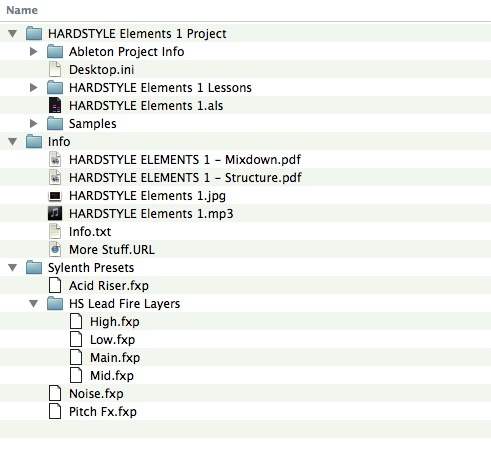This screenshot has height=456, width=491.
Task: Click the HARDSTYLE Elements 1 Lessons folder icon
Action: pos(55,87)
